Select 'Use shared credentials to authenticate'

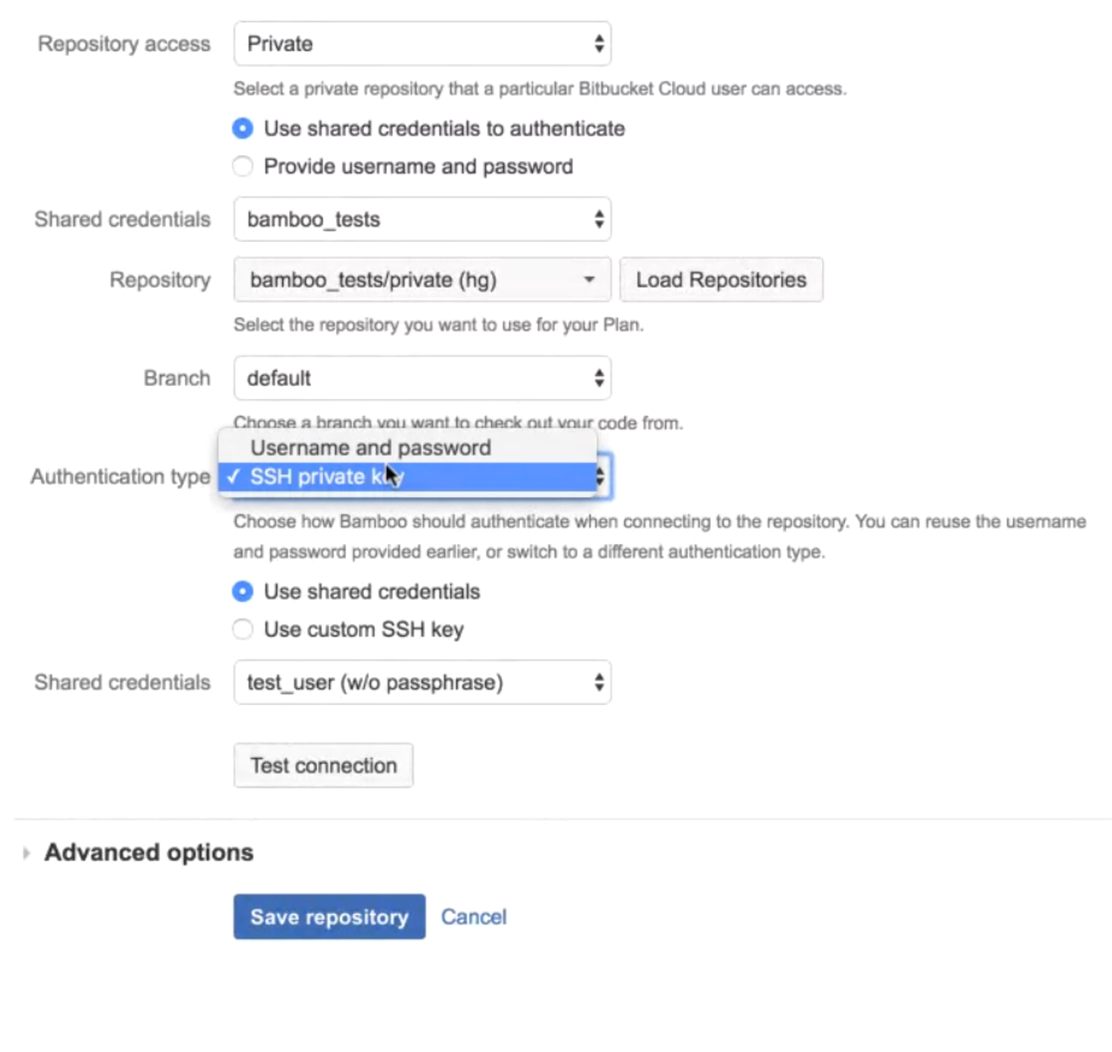click(x=242, y=128)
